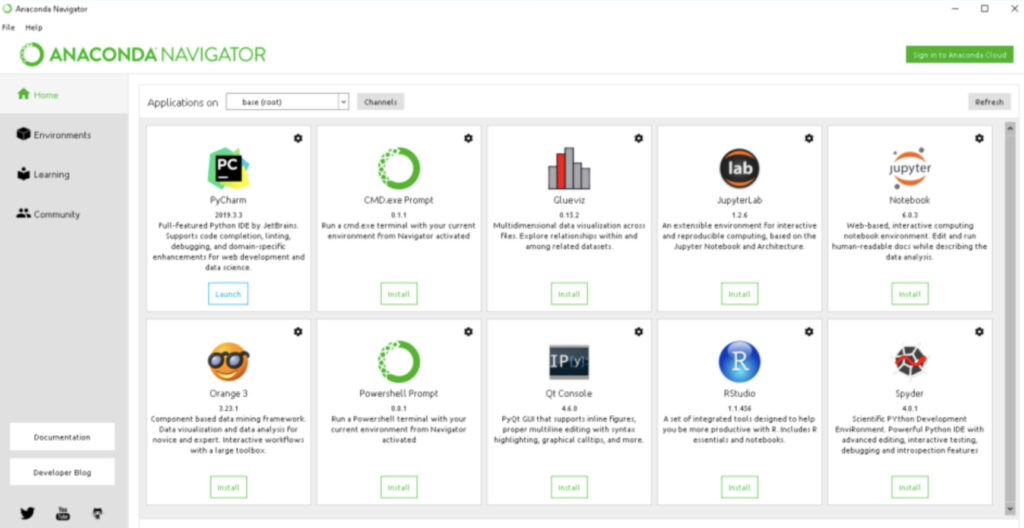Image resolution: width=1024 pixels, height=528 pixels.
Task: Open gear options for Qt Console tile
Action: 639,331
